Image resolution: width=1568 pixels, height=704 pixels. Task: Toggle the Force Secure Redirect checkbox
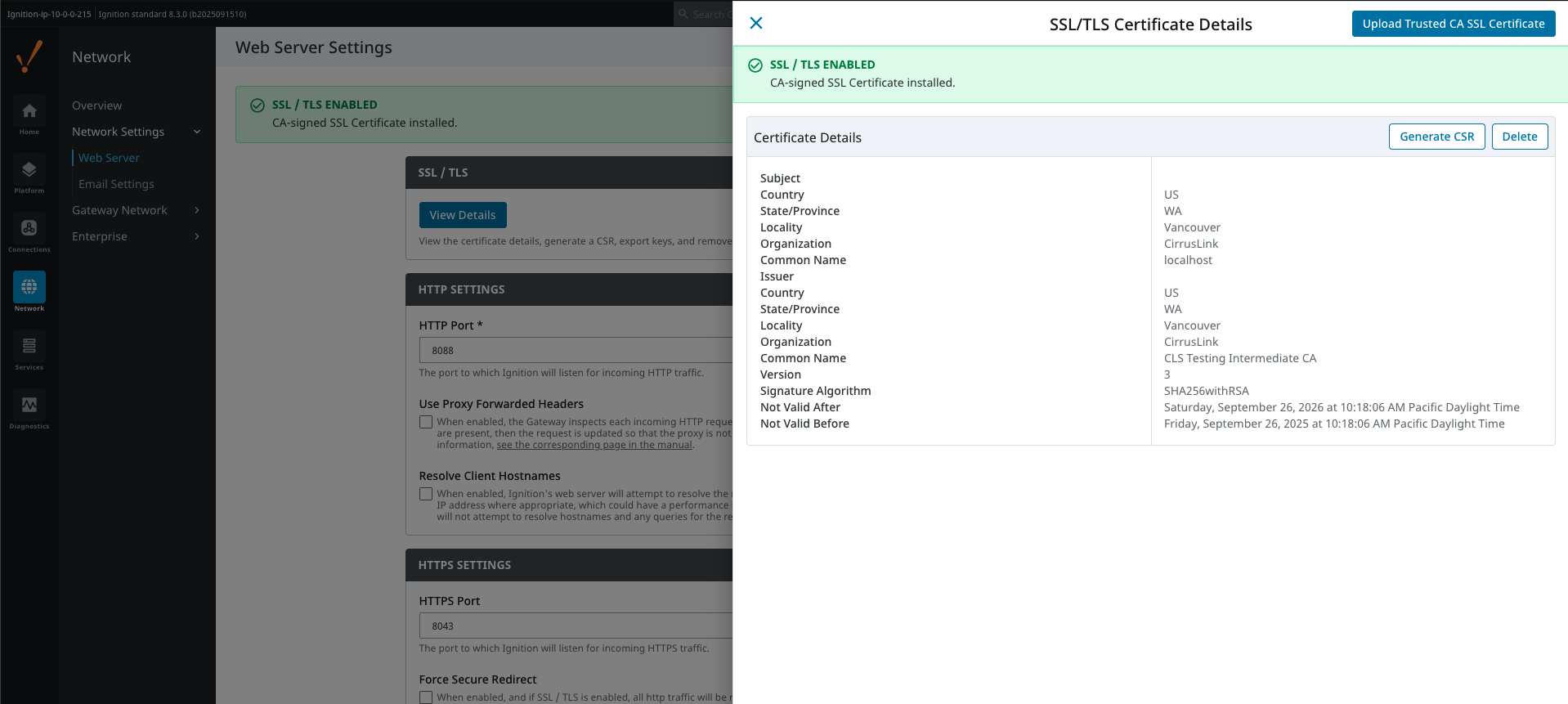point(426,697)
